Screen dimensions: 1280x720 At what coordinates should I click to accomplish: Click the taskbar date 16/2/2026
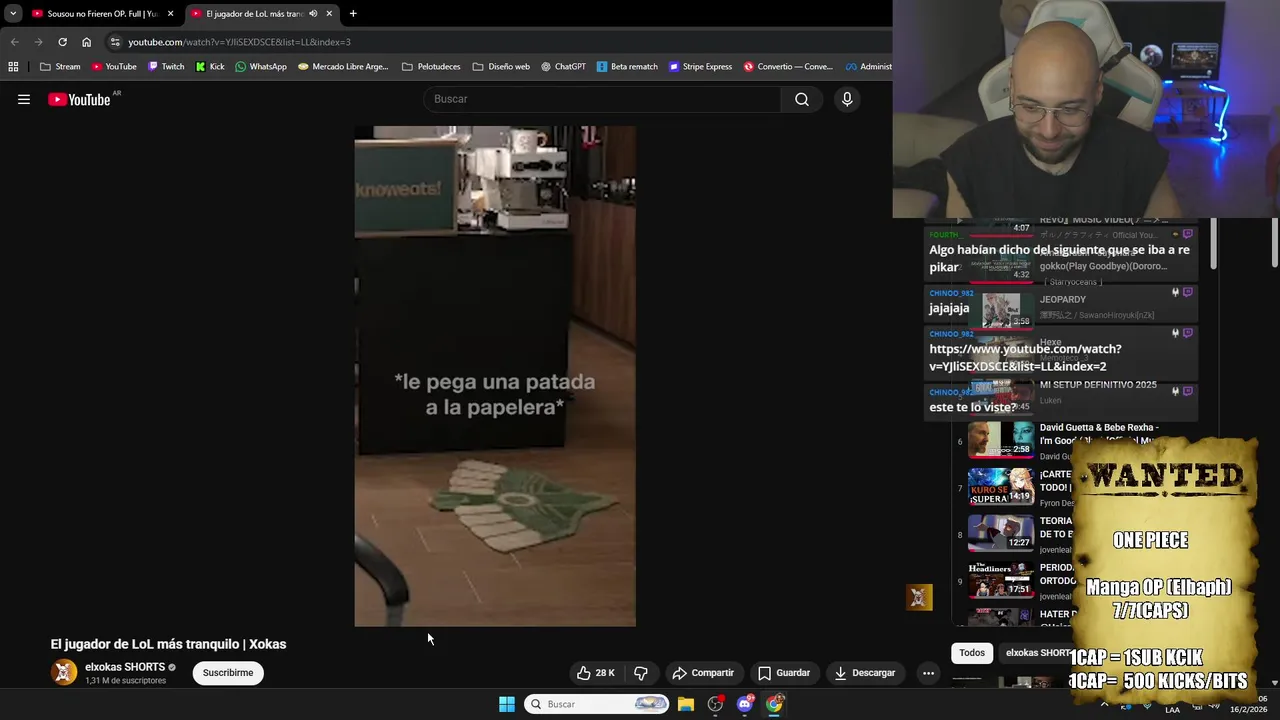click(x=1248, y=710)
